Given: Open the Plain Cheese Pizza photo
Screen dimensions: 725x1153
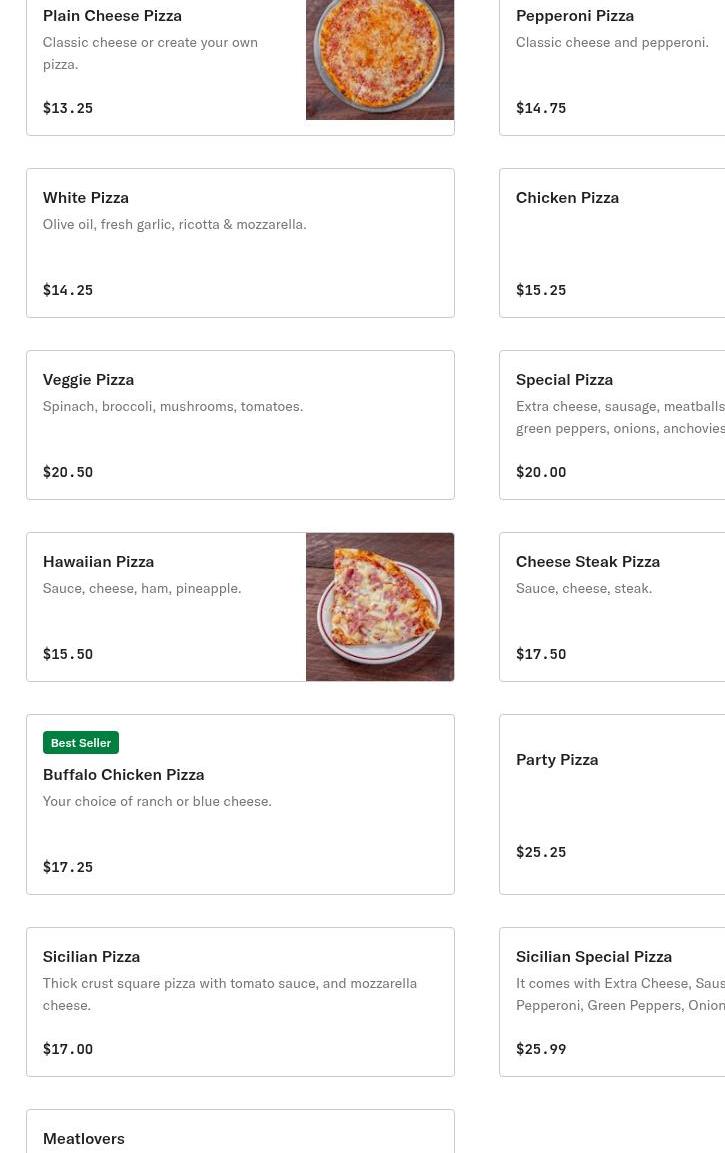Looking at the screenshot, I should (379, 58).
